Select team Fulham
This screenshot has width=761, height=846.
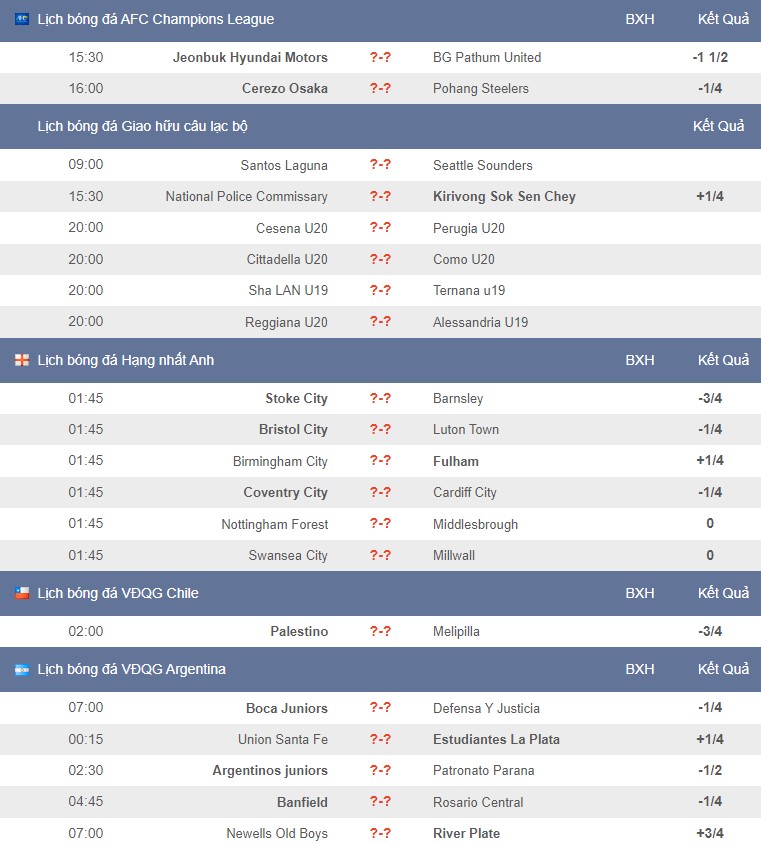click(x=456, y=461)
